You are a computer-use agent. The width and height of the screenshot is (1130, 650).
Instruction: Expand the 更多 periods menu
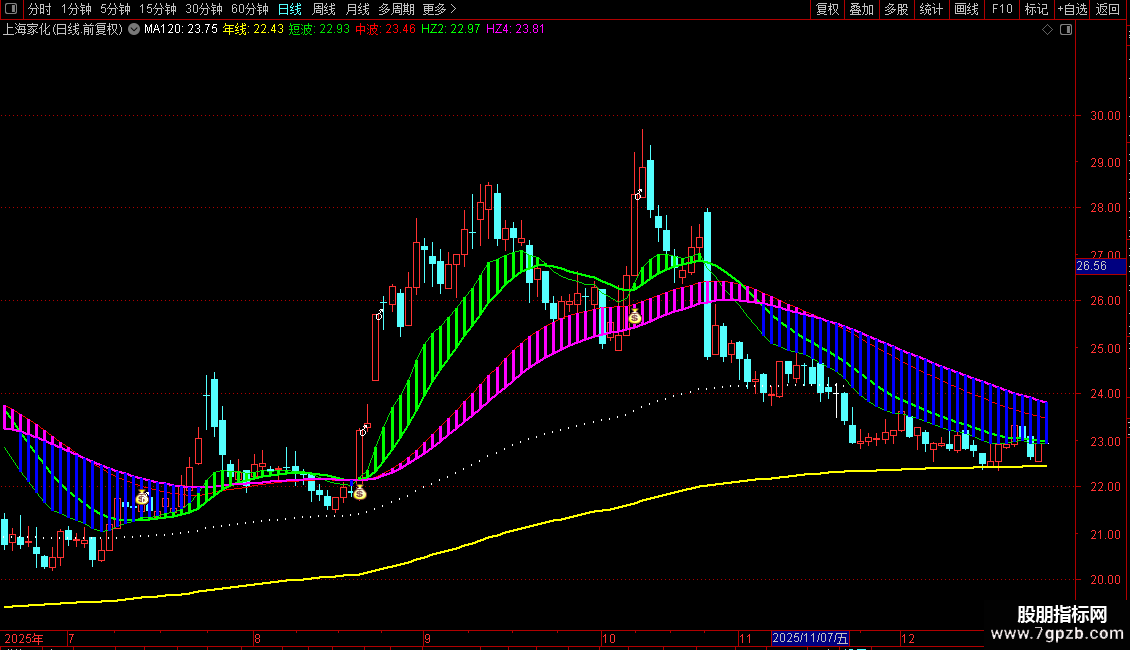coord(439,9)
